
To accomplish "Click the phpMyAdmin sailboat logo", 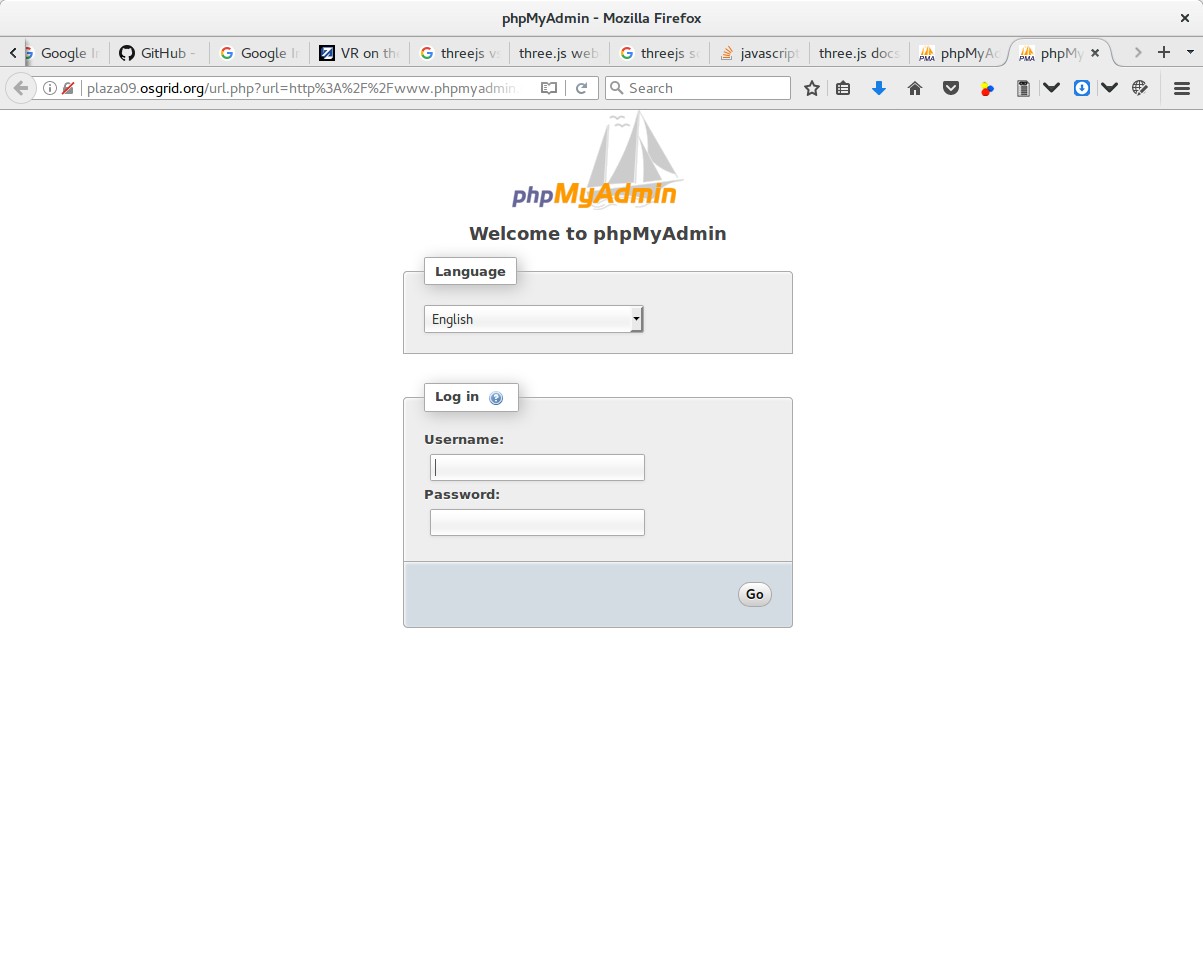I will pyautogui.click(x=596, y=160).
